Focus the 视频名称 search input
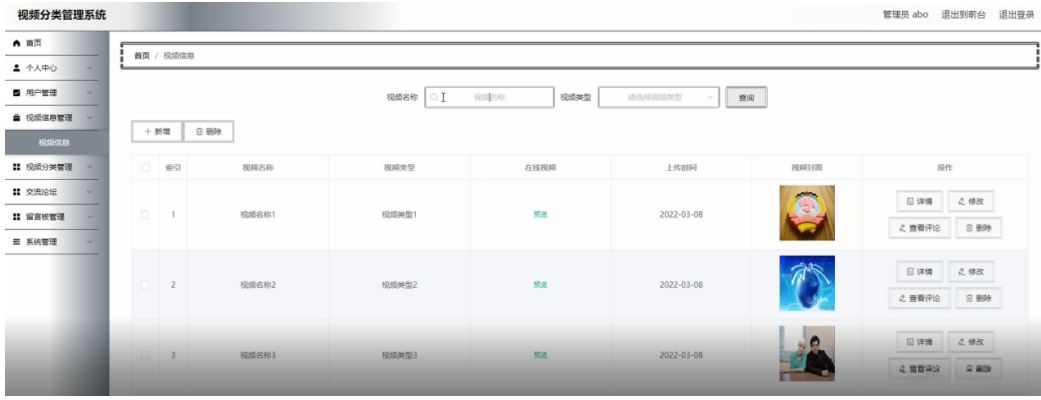This screenshot has height=400, width=1041. tap(489, 97)
